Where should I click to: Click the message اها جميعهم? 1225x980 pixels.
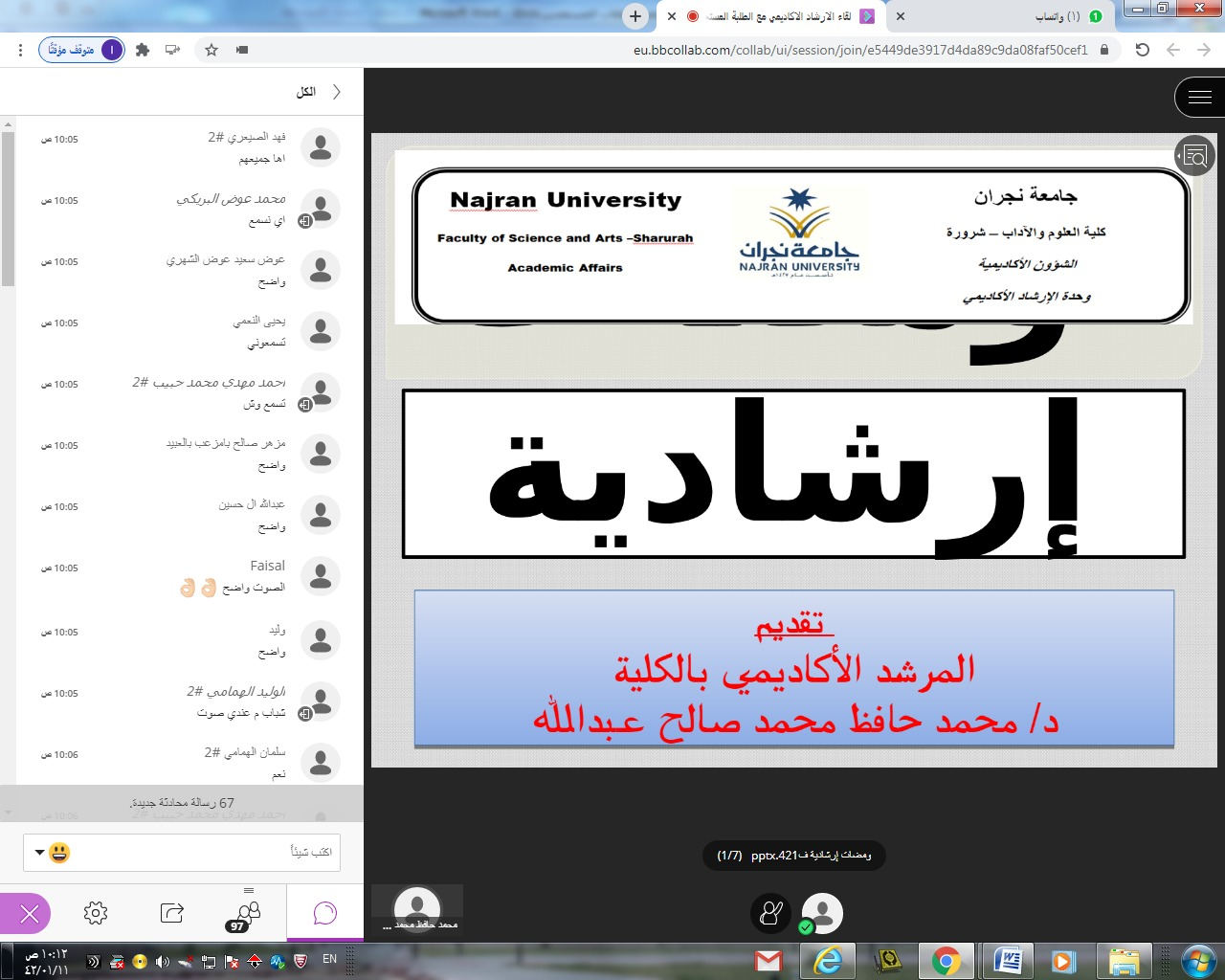pyautogui.click(x=262, y=159)
